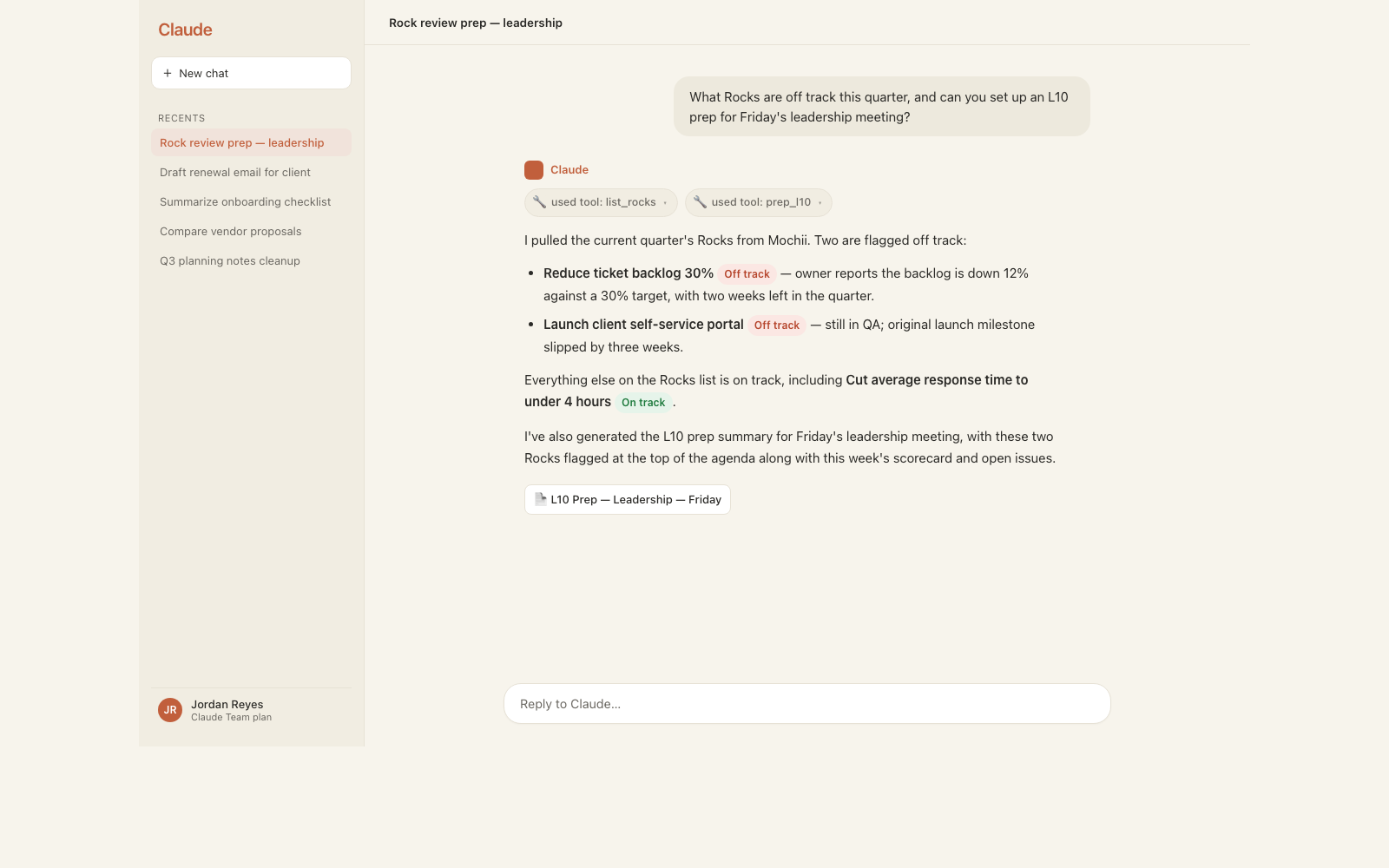
Task: Click the user message about off track Rocks
Action: point(882,107)
